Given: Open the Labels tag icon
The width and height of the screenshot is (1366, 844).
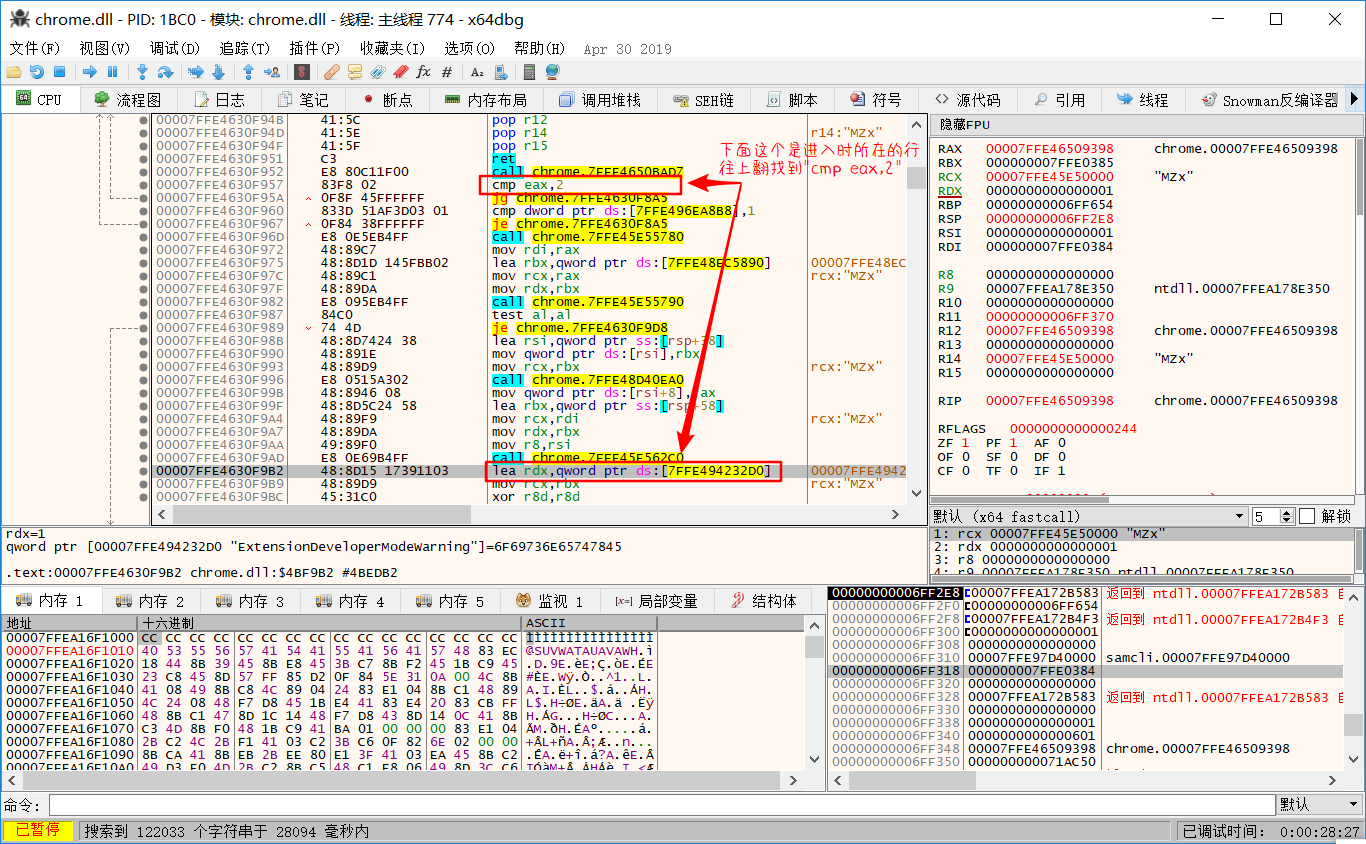Looking at the screenshot, I should (378, 72).
